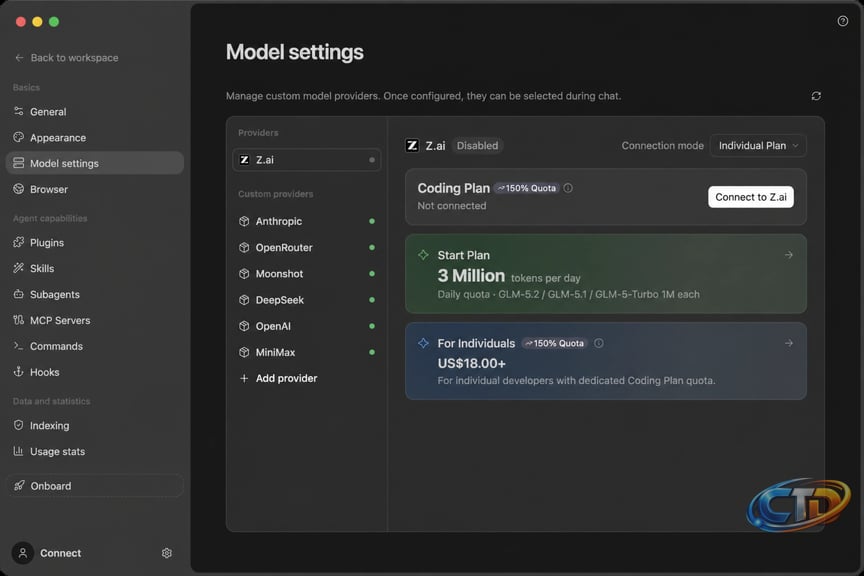Open the Usage stats page
The image size is (864, 576).
[95, 451]
